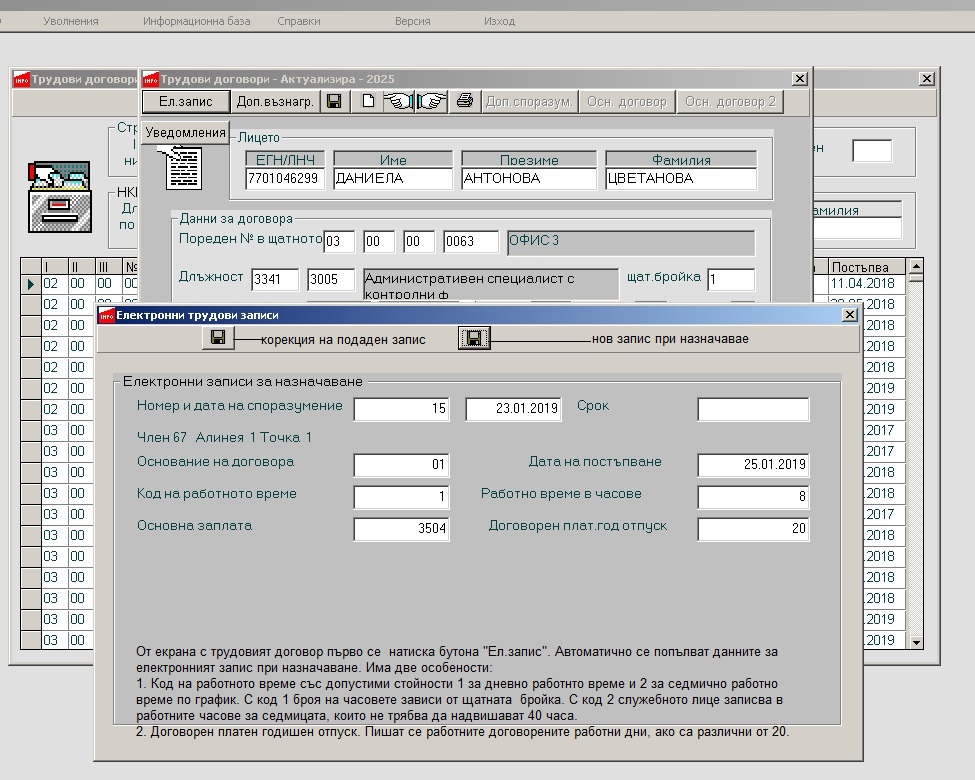Click scroll-down arrow of background table scrollbar
The width and height of the screenshot is (975, 780).
tap(915, 642)
